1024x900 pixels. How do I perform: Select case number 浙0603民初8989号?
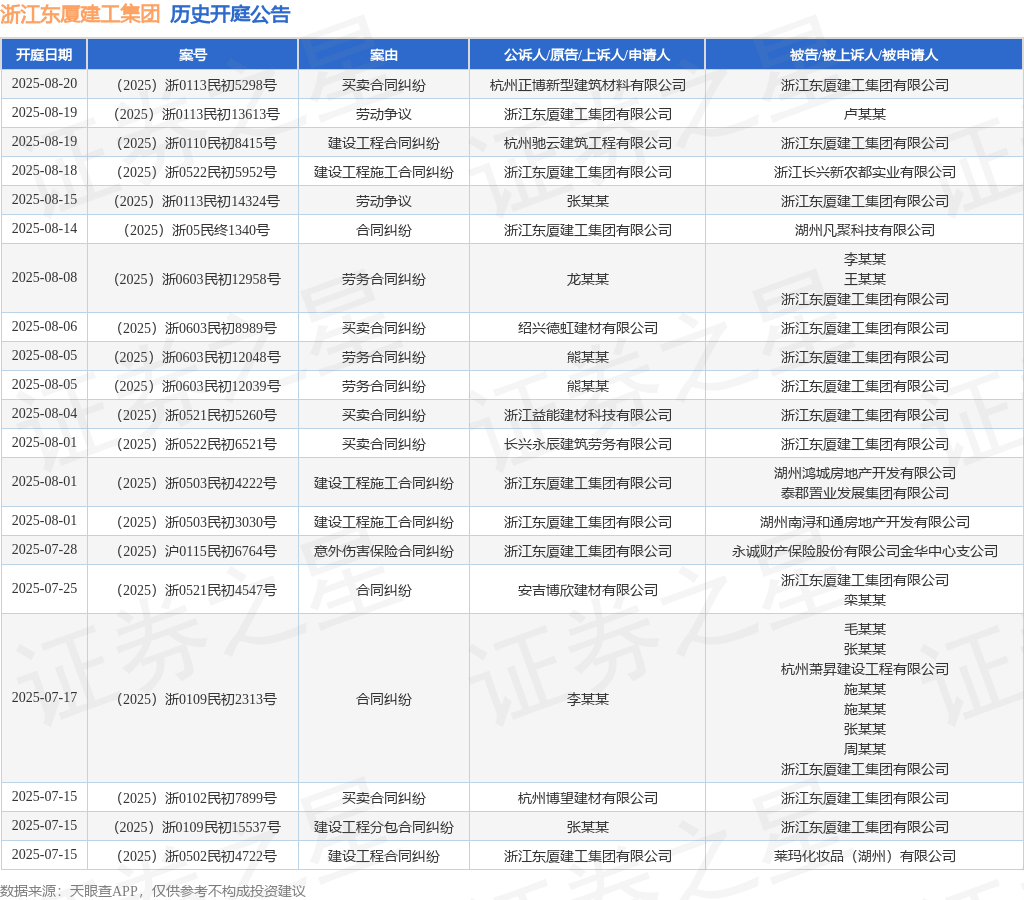[221, 329]
